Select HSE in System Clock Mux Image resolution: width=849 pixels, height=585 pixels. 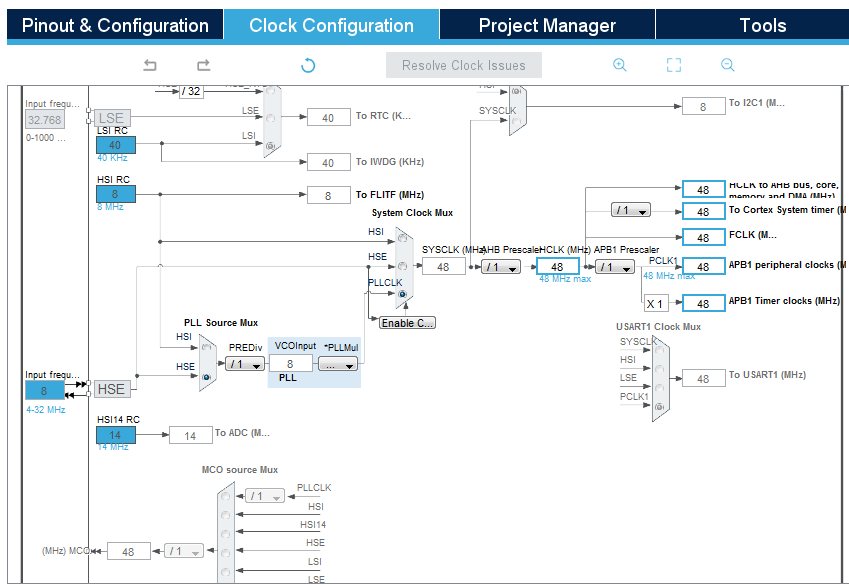[402, 266]
